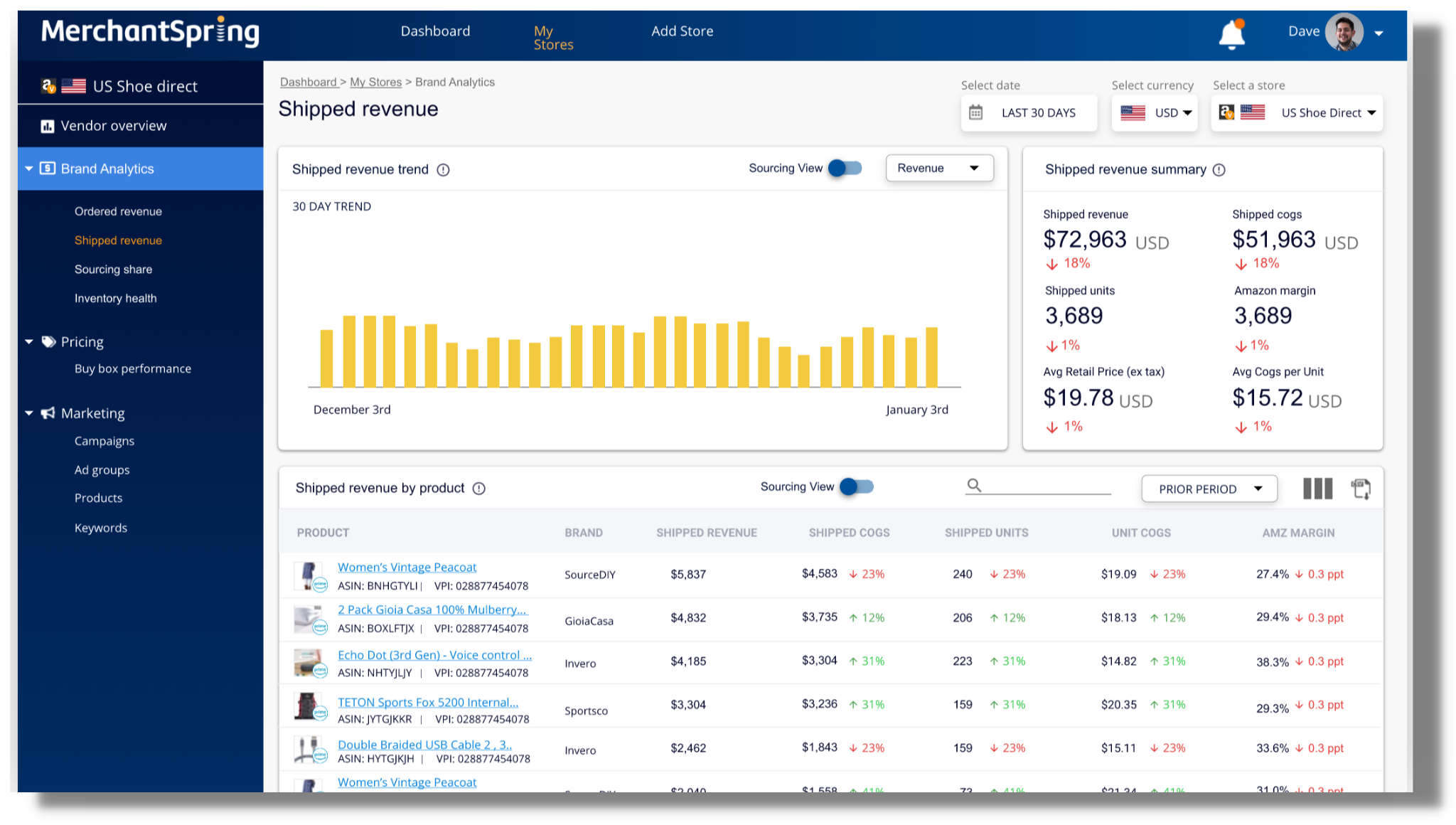The height and width of the screenshot is (825, 1456).
Task: Open My Stores in top navigation
Action: tap(553, 38)
